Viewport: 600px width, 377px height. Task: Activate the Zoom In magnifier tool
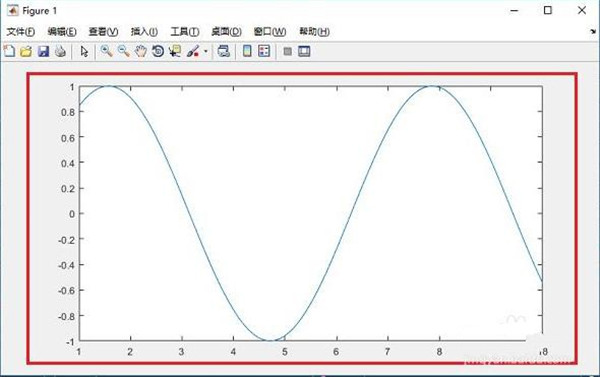[x=106, y=51]
